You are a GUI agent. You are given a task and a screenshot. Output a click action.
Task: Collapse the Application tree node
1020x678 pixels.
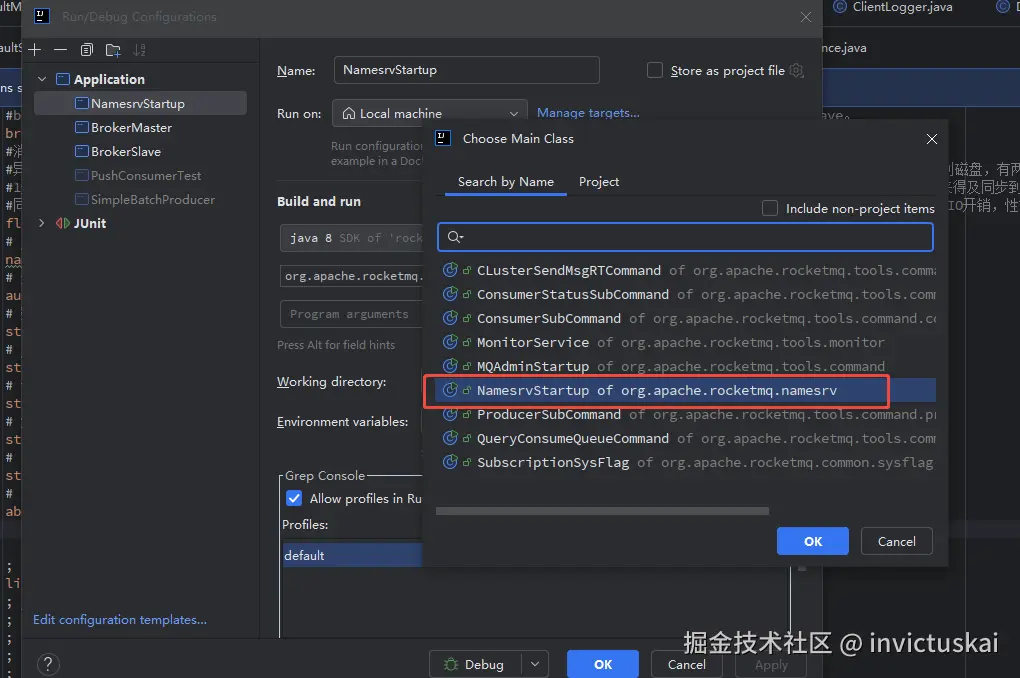coord(42,79)
